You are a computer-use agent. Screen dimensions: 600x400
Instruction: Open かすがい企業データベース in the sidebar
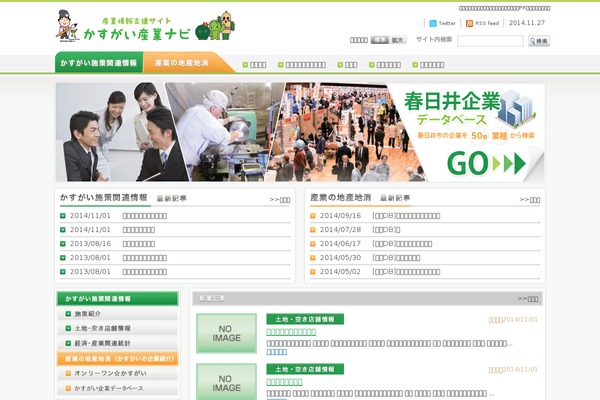[x=117, y=388]
